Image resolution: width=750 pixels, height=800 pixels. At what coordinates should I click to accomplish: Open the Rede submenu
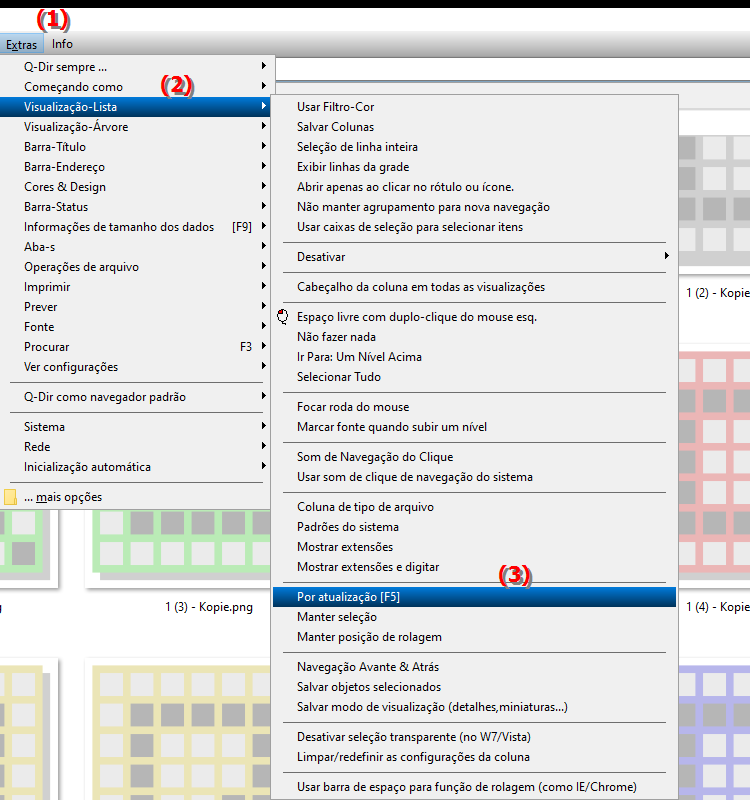(x=135, y=447)
